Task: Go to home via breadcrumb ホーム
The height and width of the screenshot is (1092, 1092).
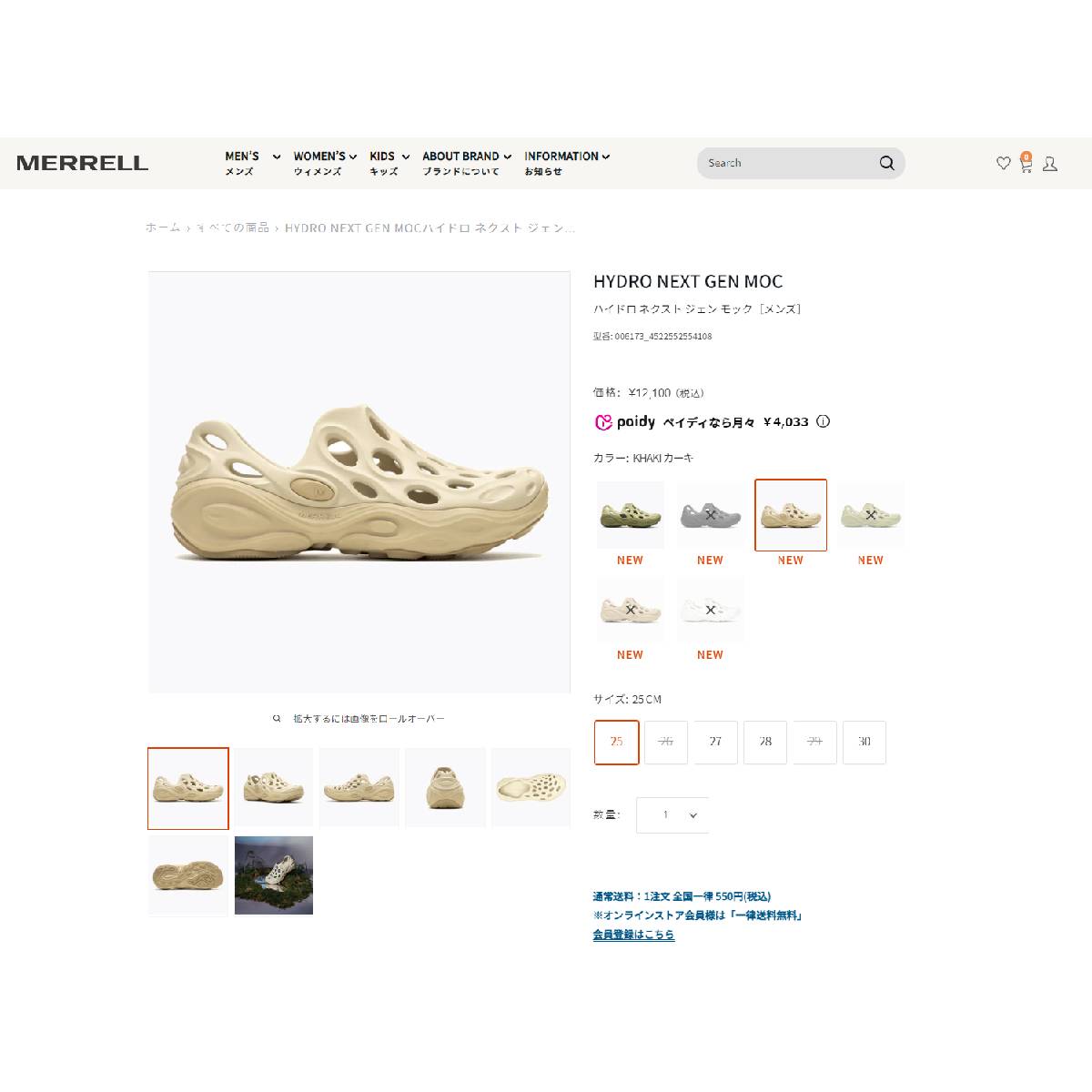Action: 163,227
